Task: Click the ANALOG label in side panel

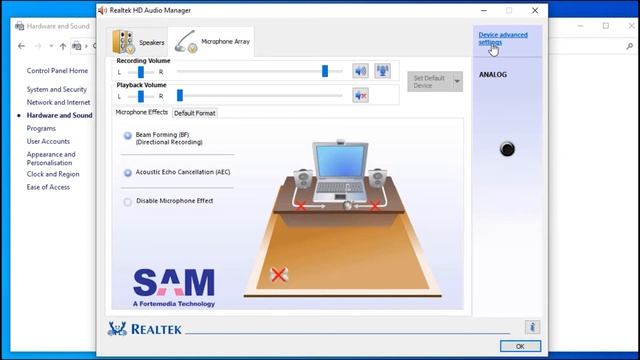Action: 493,75
